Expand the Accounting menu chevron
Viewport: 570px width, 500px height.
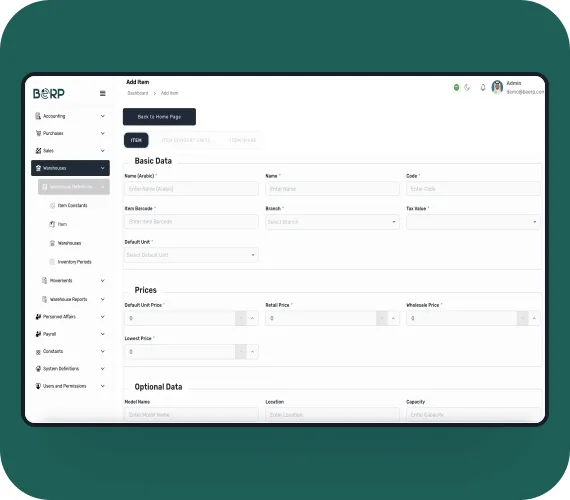tap(103, 116)
